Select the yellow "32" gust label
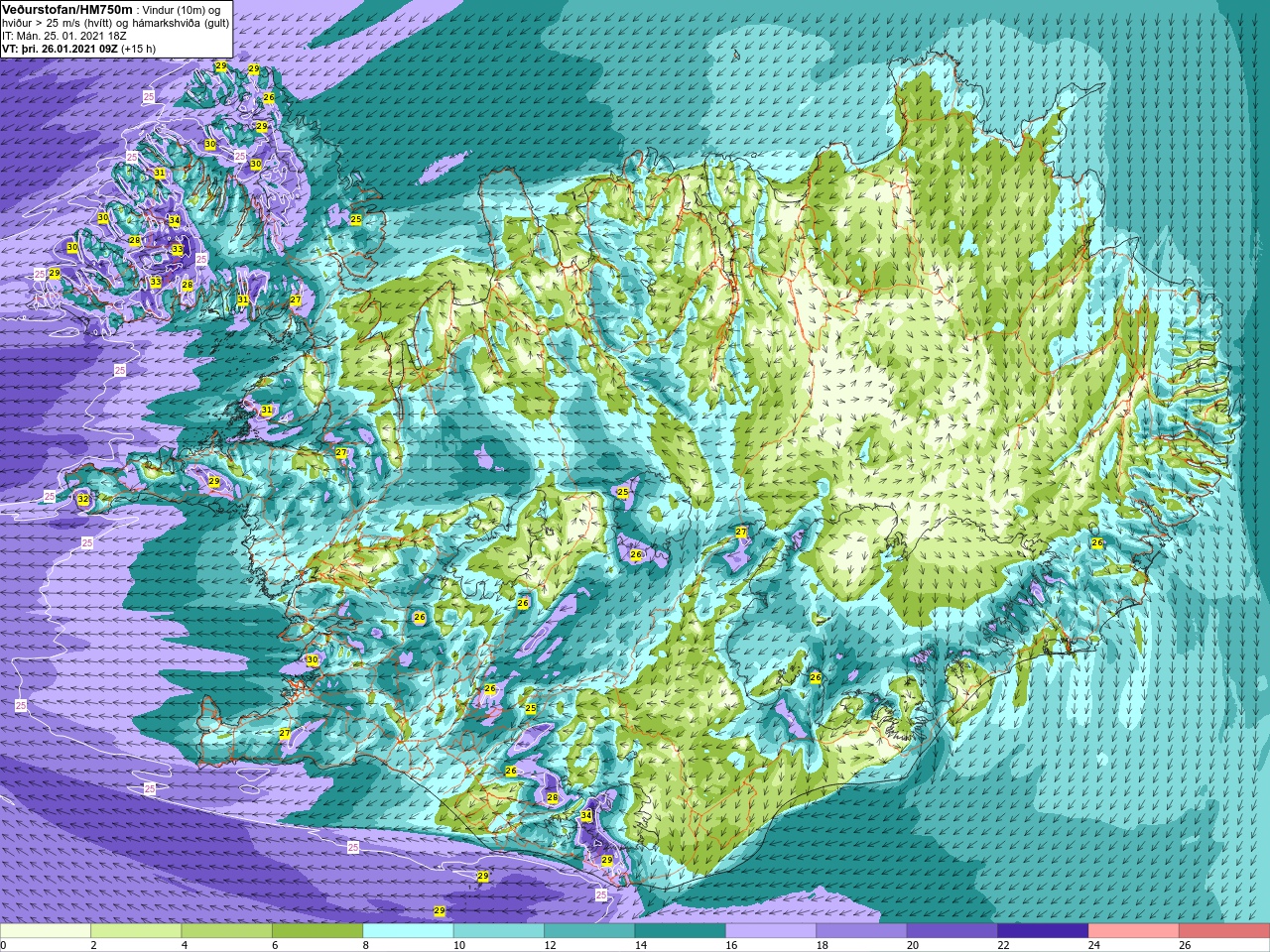Image resolution: width=1270 pixels, height=952 pixels. tap(83, 500)
